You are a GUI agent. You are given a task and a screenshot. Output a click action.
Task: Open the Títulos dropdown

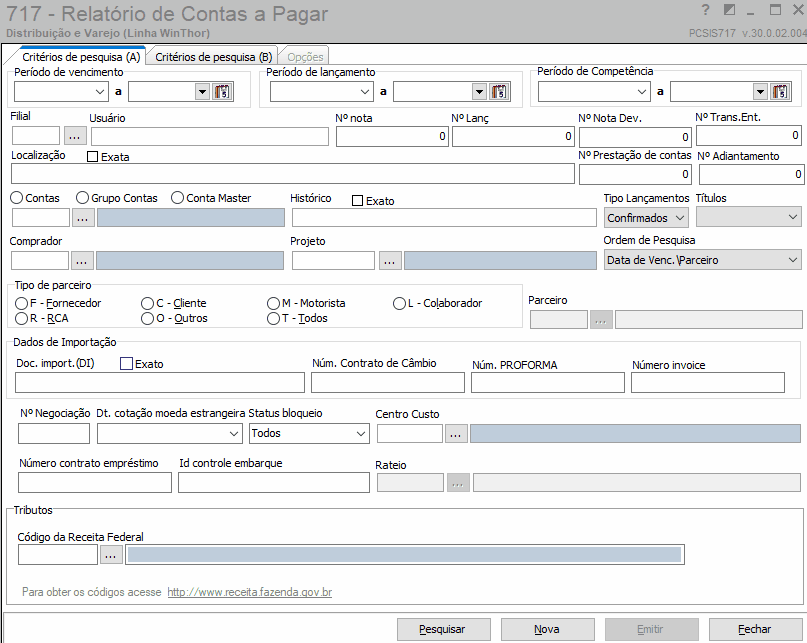[x=793, y=217]
